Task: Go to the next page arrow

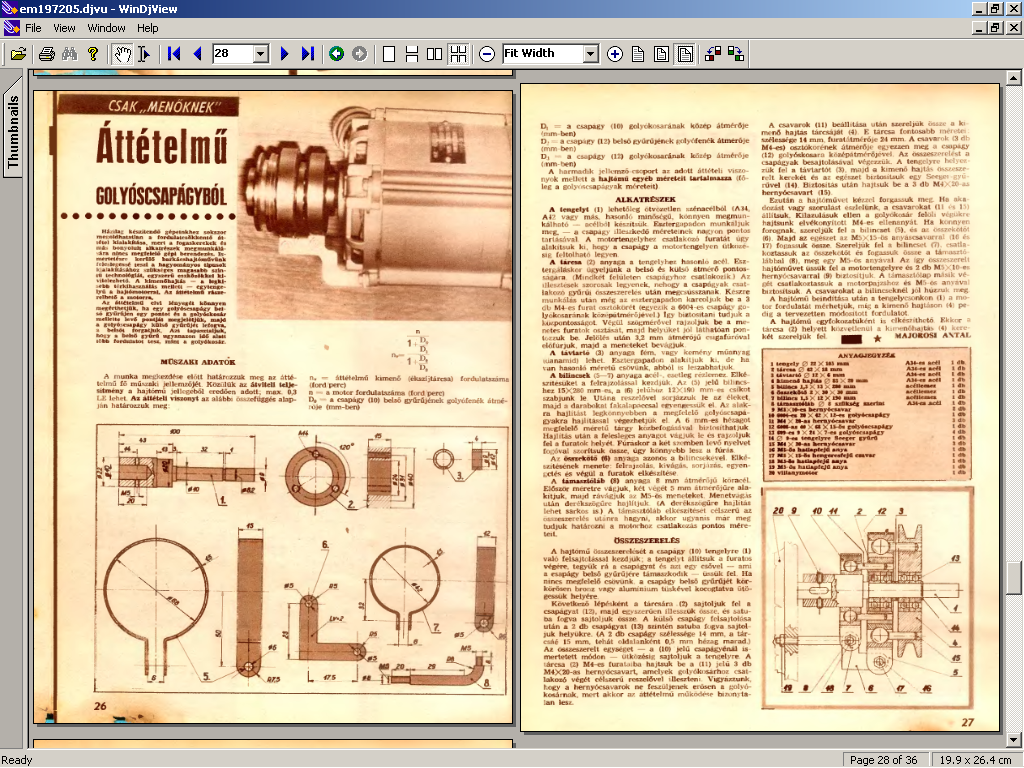Action: click(285, 54)
